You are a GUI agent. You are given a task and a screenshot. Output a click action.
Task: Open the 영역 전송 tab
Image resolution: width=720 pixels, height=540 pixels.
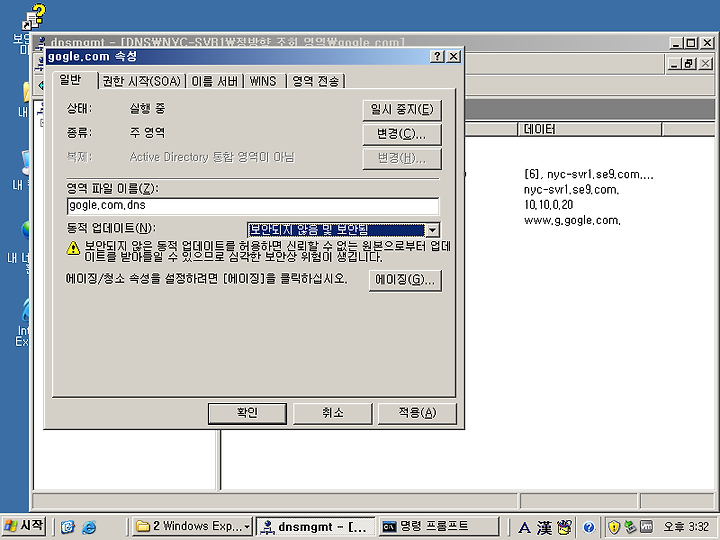(x=316, y=81)
